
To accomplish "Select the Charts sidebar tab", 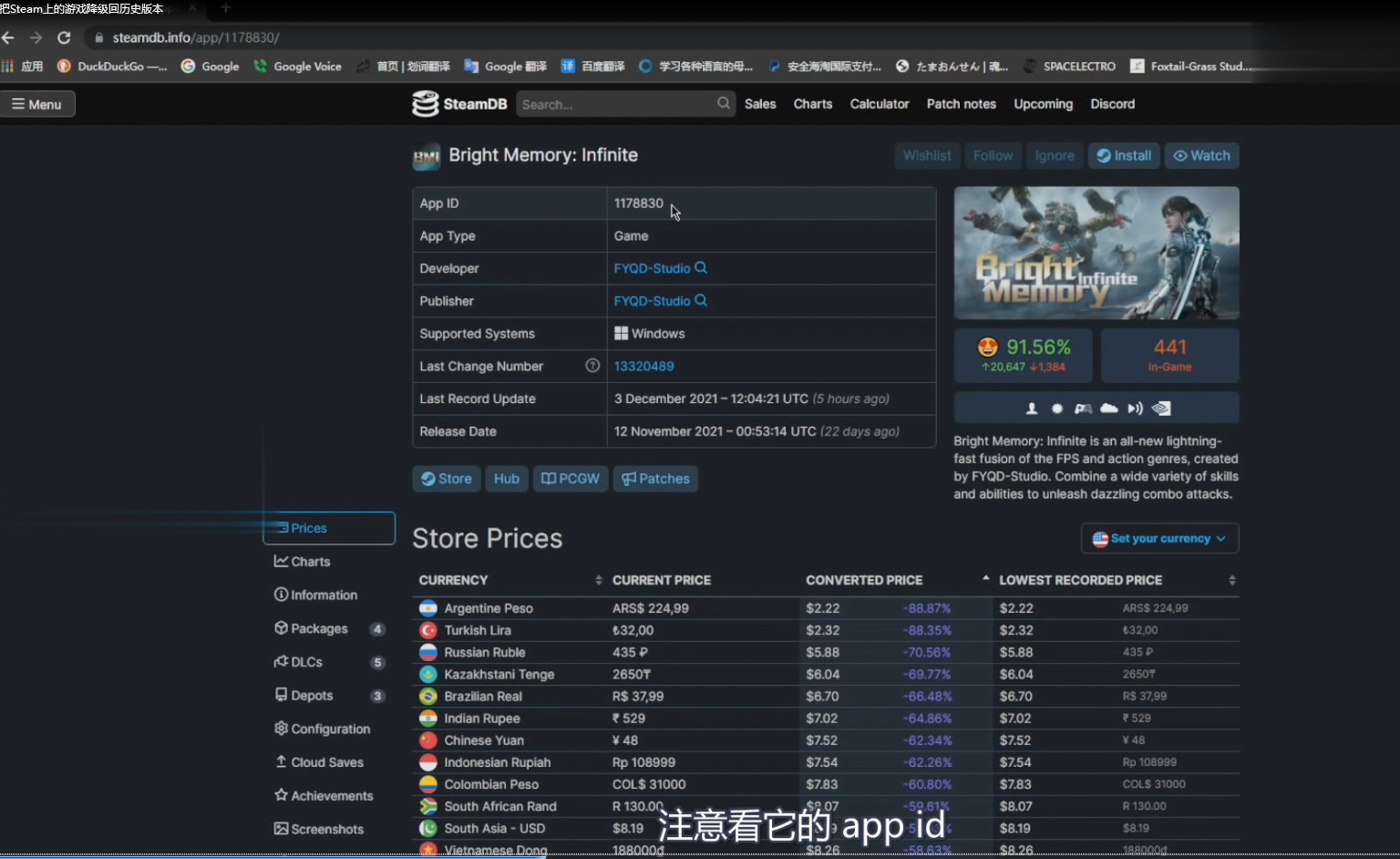I will pos(329,562).
